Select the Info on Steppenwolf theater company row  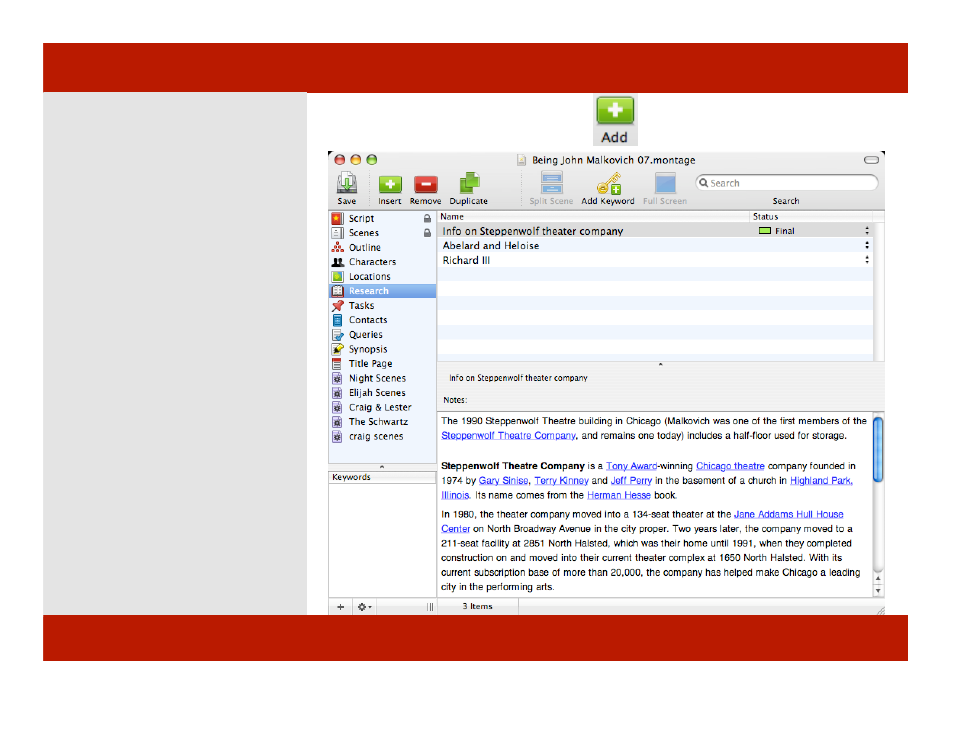click(655, 231)
